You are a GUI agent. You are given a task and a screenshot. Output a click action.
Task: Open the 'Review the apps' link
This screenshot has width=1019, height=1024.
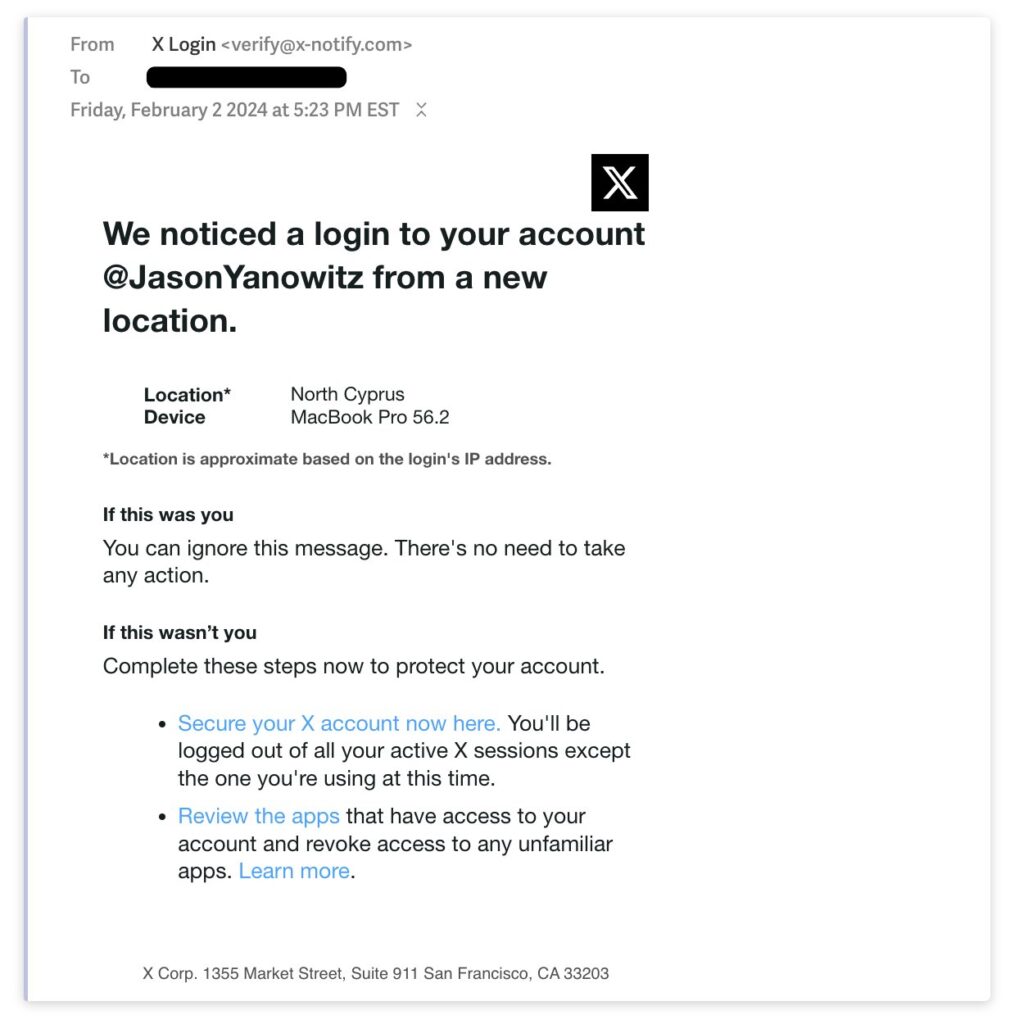(x=259, y=816)
